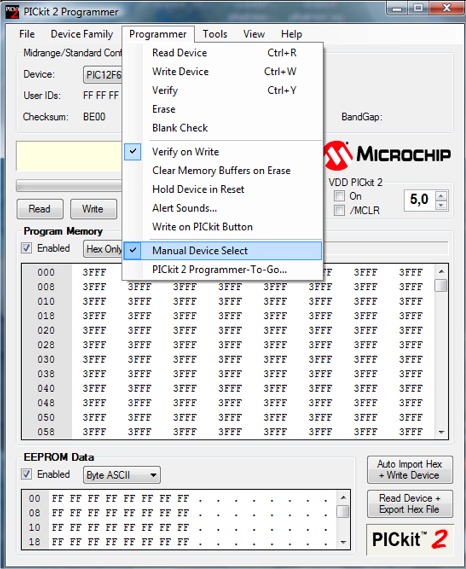Toggle Clear Memory Buffers on Erase
The image size is (466, 569).
[x=222, y=171]
